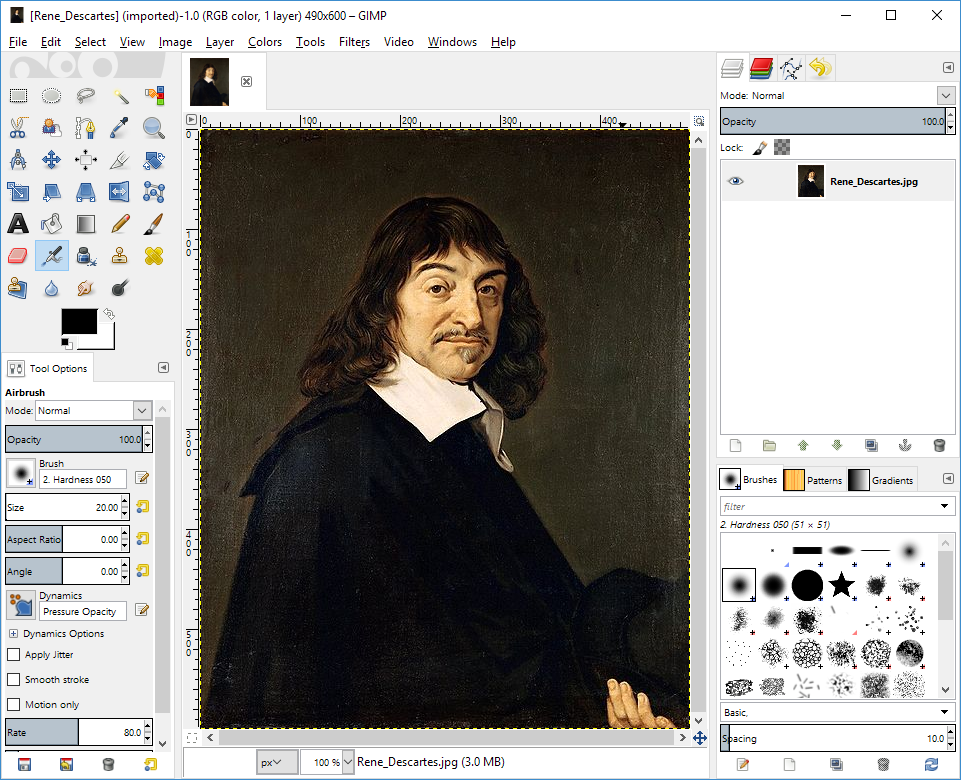Image resolution: width=961 pixels, height=780 pixels.
Task: Select the star-shaped brush preset
Action: click(x=842, y=585)
